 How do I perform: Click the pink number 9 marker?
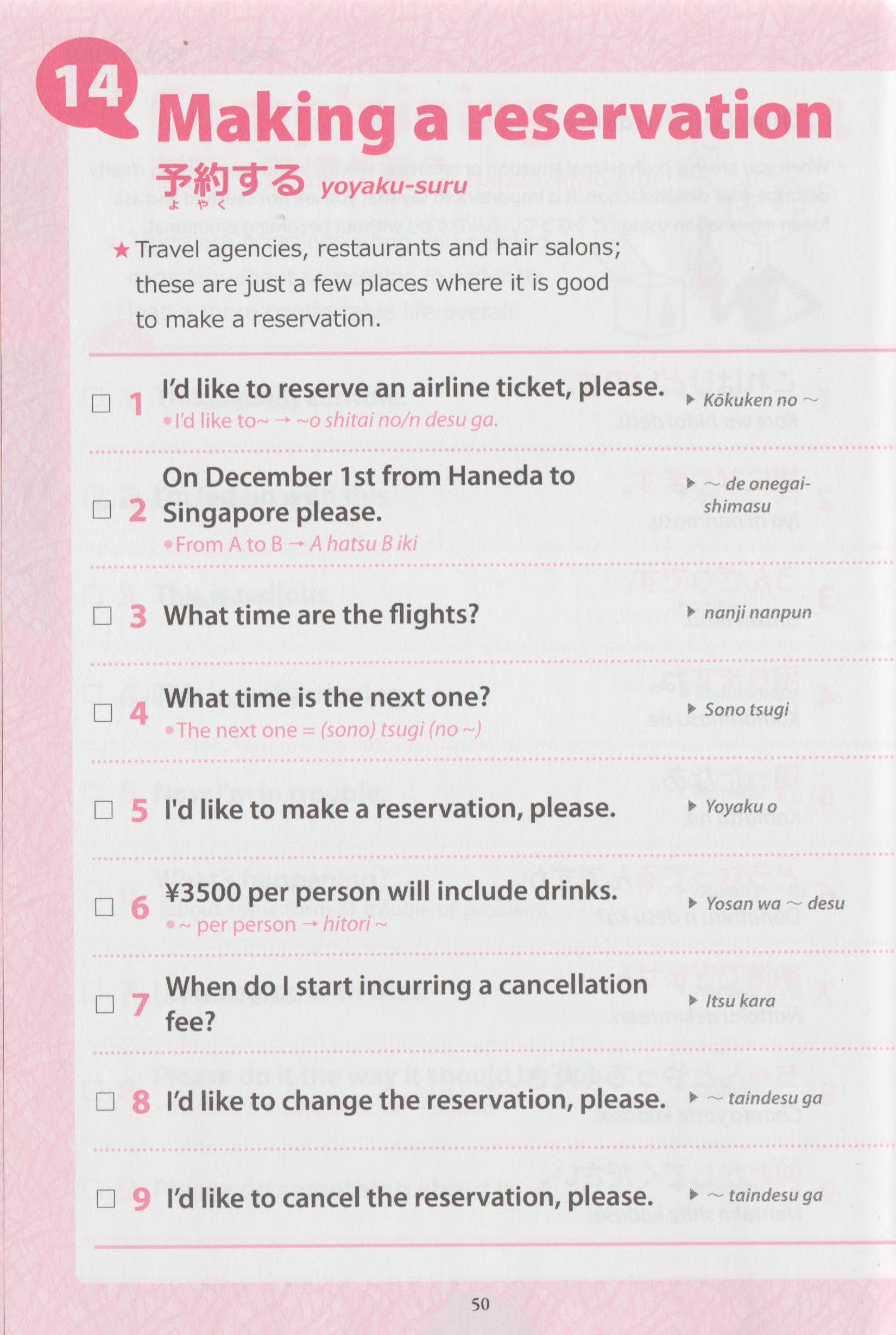141,1199
